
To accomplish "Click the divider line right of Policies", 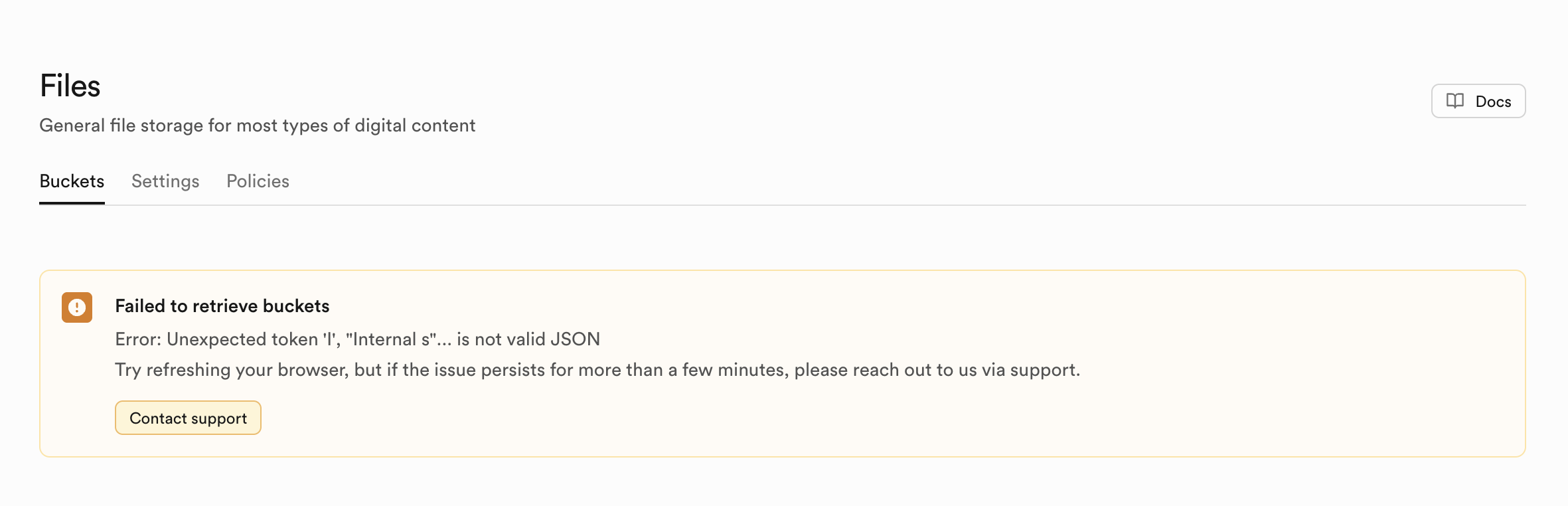I will 863,205.
